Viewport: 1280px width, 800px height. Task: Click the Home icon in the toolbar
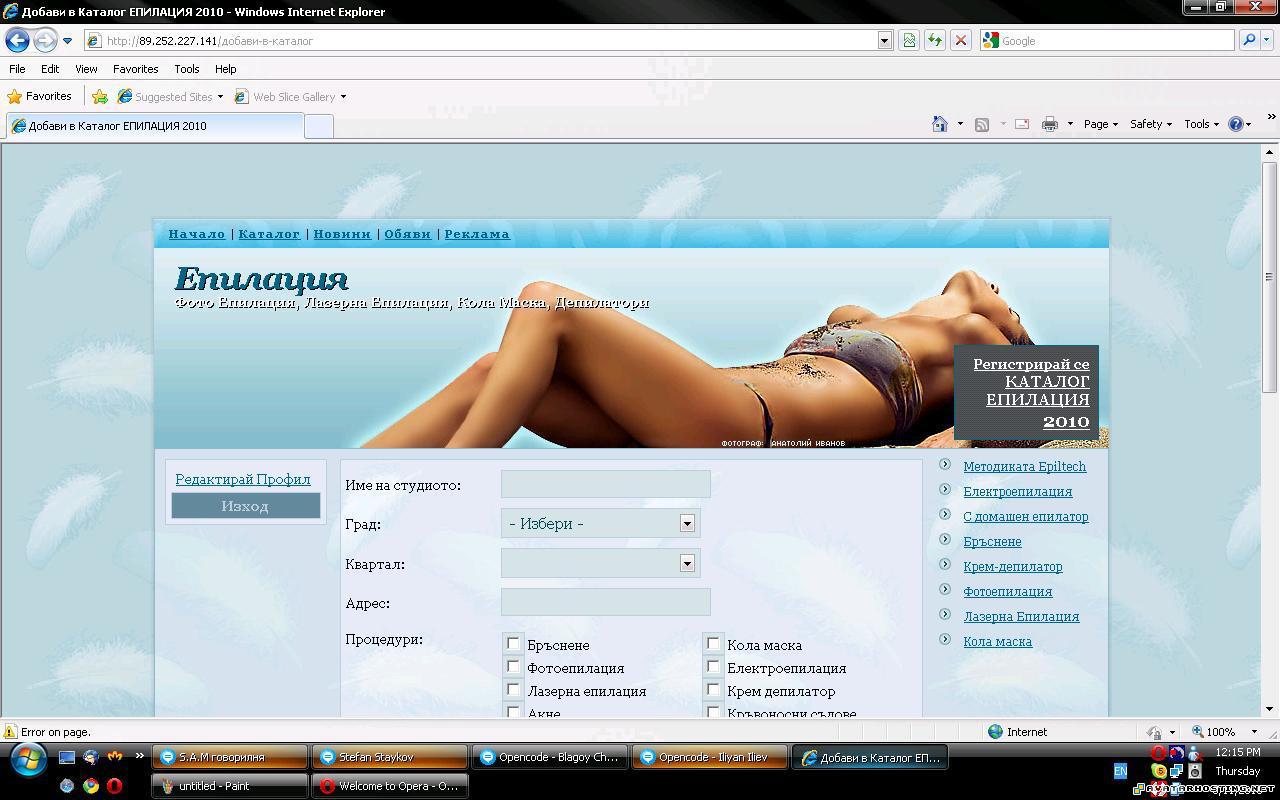click(x=938, y=124)
